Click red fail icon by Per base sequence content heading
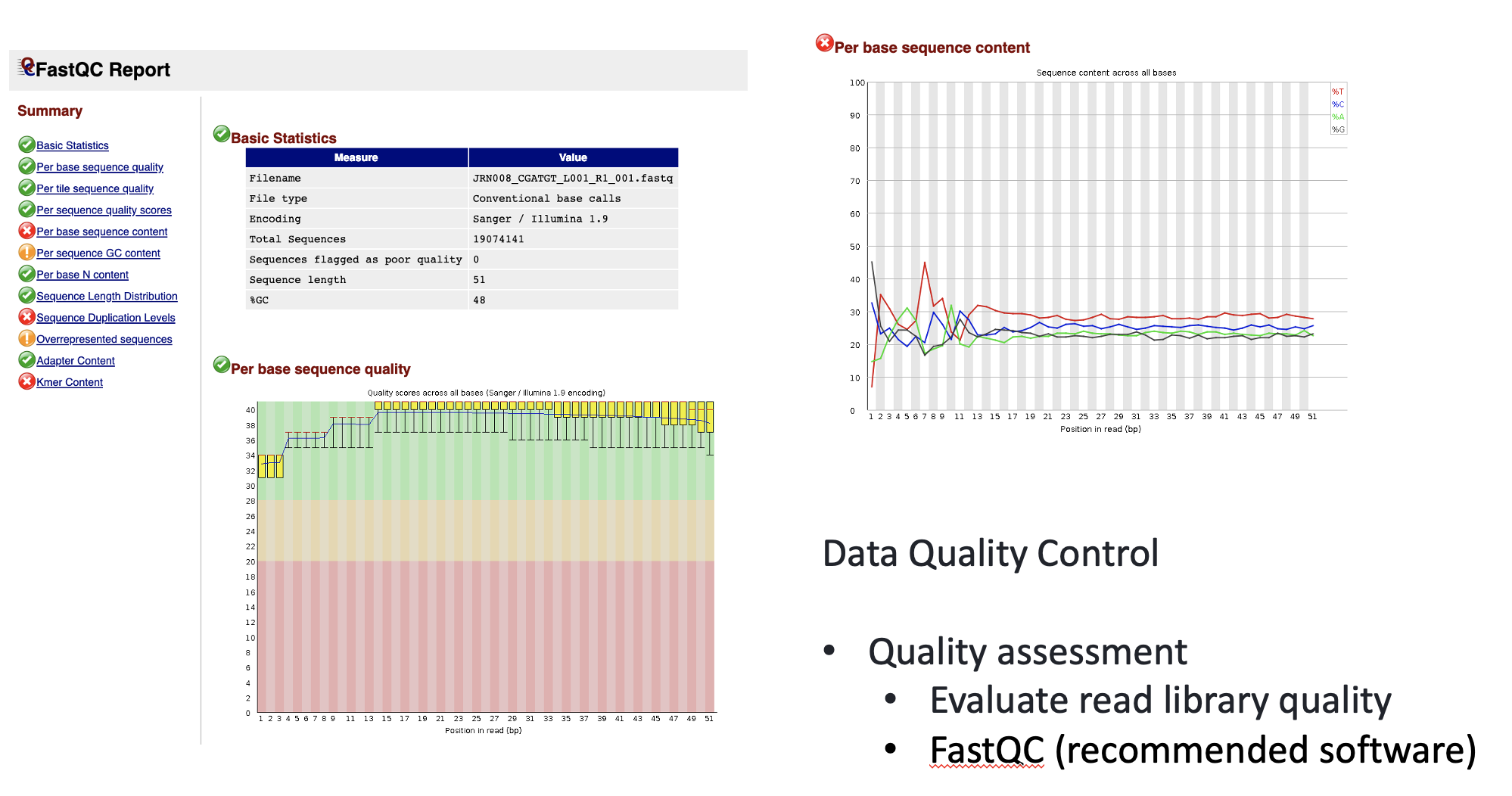Image resolution: width=1512 pixels, height=796 pixels. (x=824, y=43)
